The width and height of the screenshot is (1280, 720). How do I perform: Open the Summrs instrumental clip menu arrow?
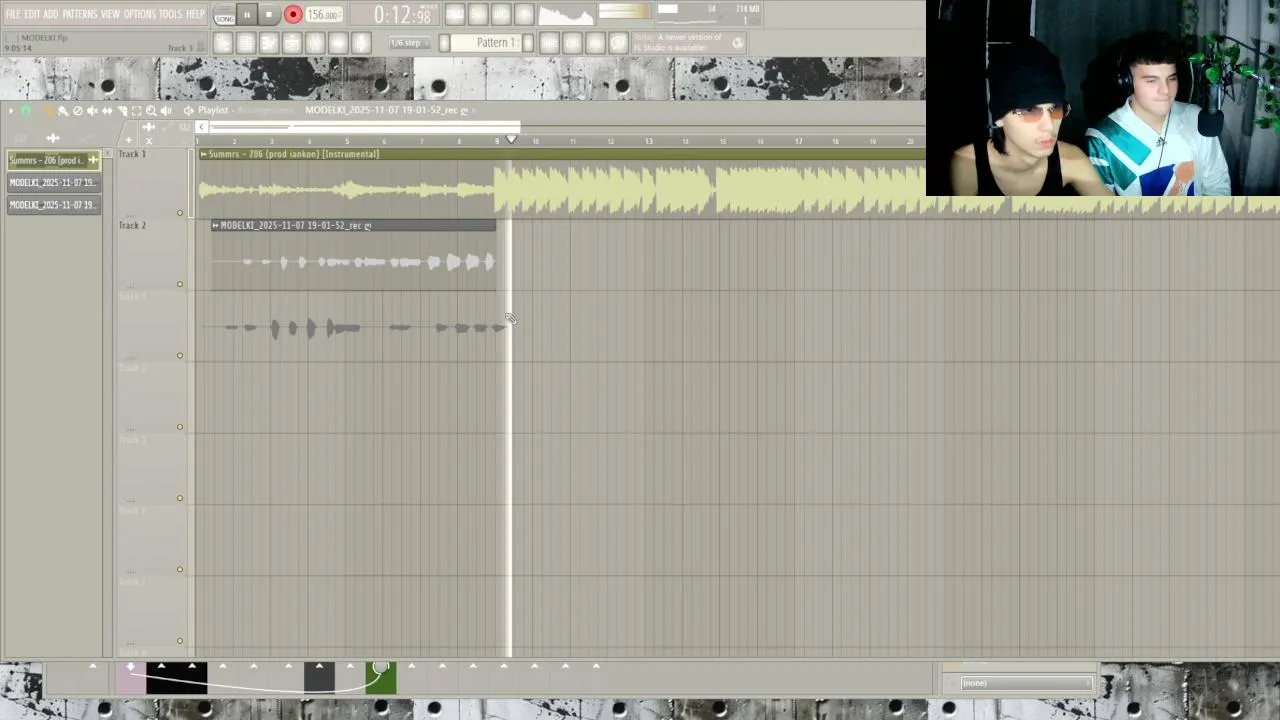204,154
